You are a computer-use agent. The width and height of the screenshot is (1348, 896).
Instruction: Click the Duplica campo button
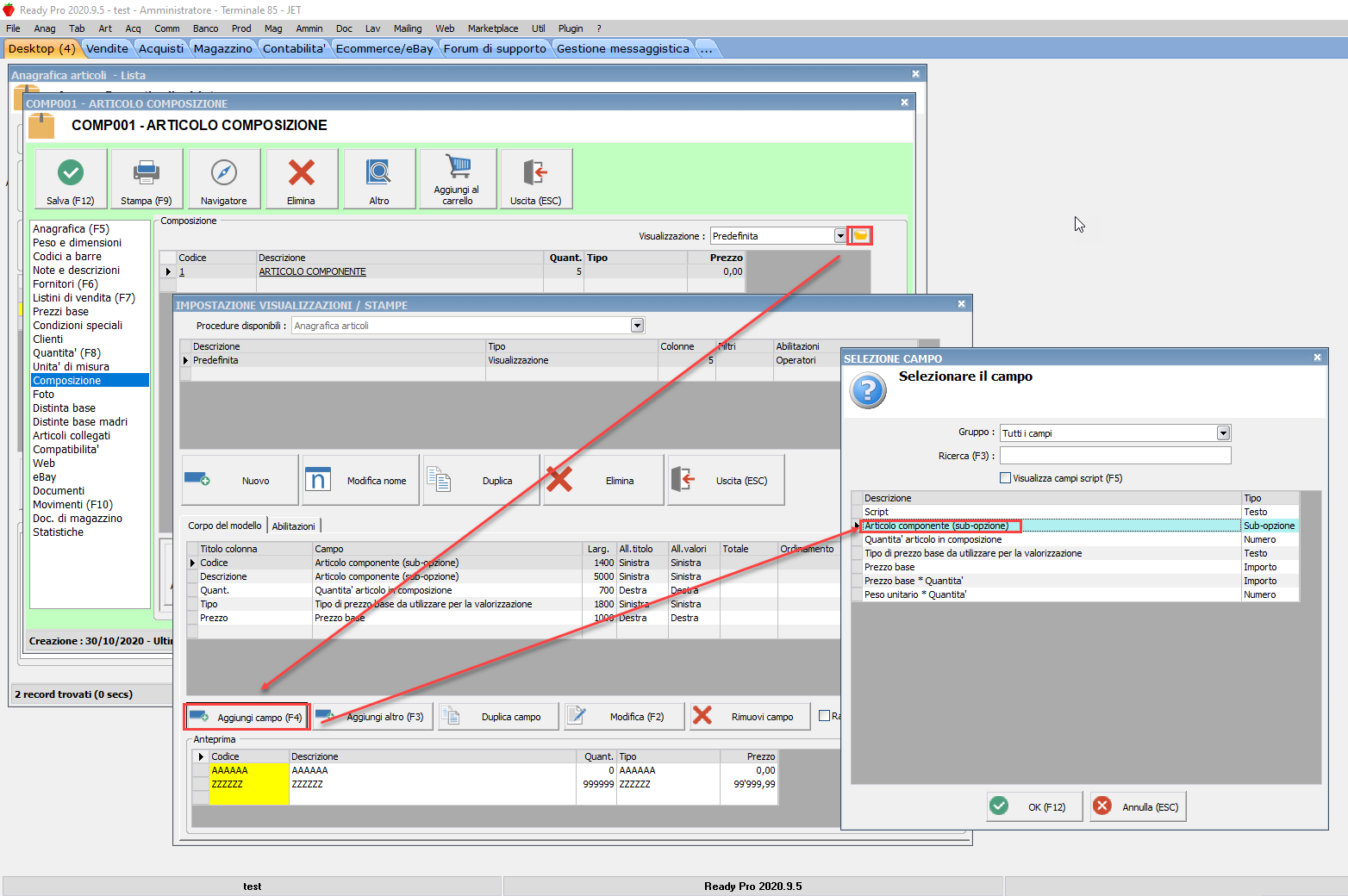point(498,717)
